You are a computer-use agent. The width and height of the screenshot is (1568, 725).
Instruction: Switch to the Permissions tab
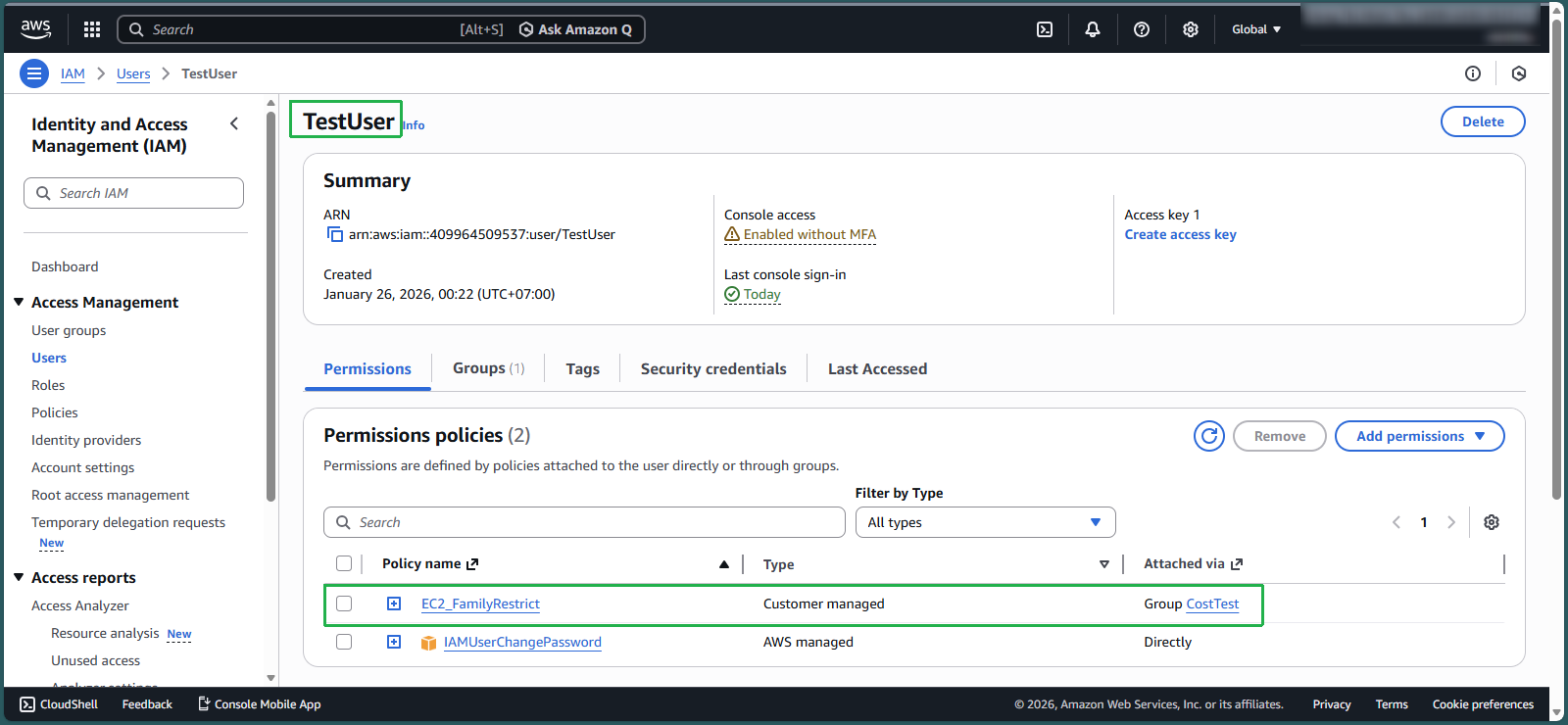(x=367, y=368)
